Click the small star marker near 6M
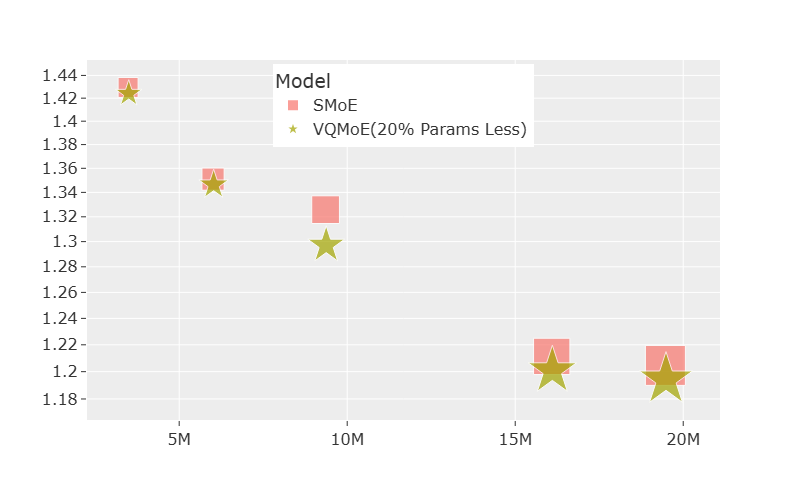The image size is (800, 500). 213,185
